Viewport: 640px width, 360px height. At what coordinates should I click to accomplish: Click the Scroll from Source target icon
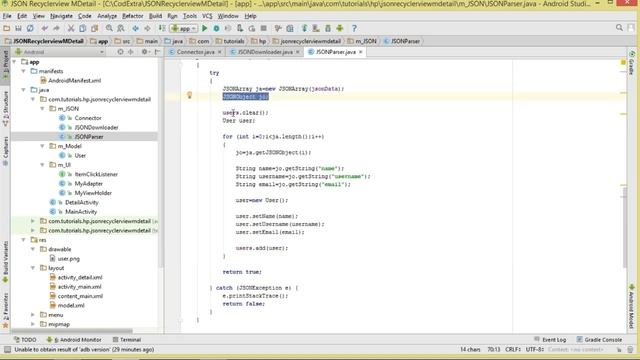coord(120,52)
